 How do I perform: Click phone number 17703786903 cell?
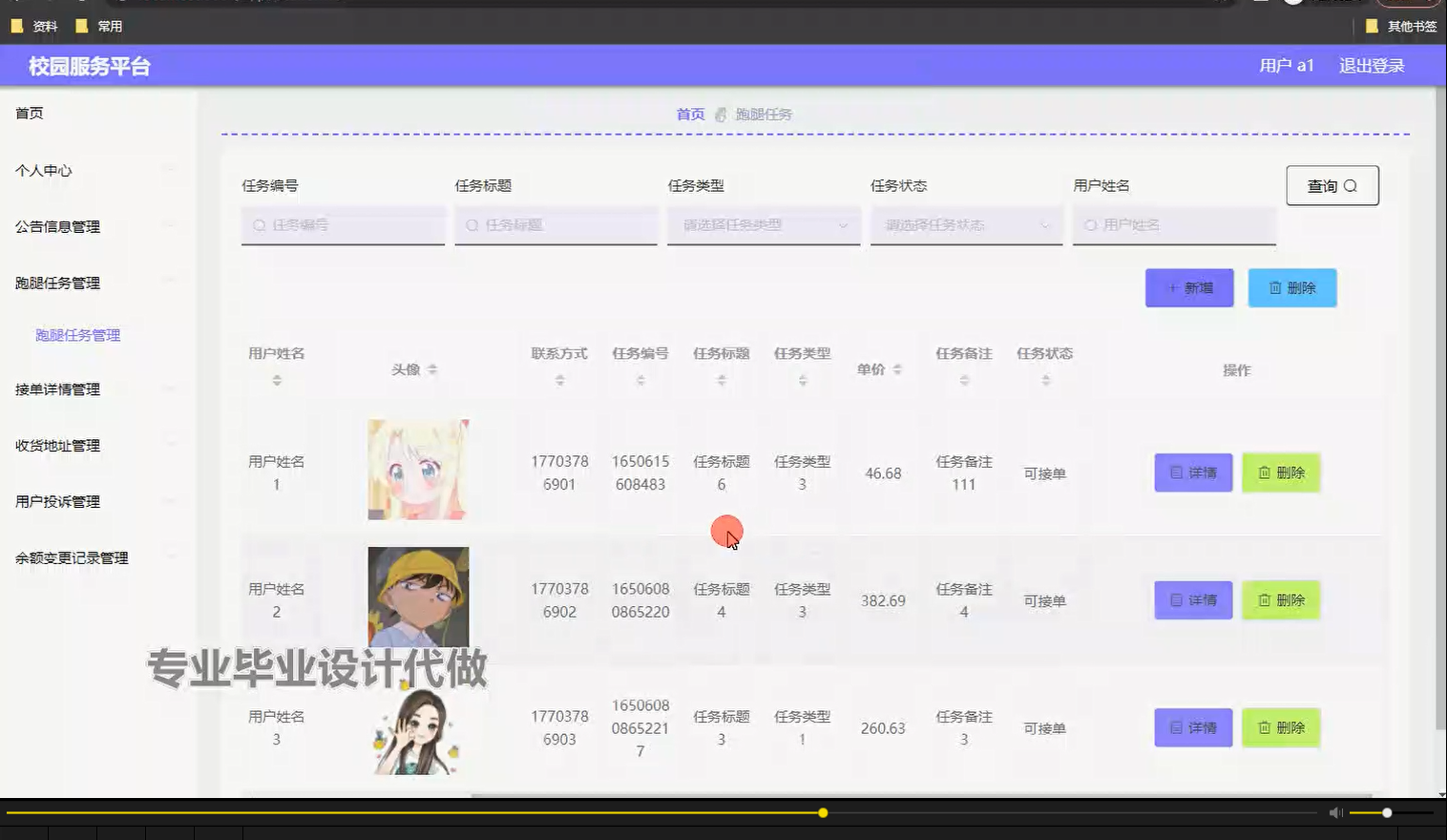tap(559, 727)
